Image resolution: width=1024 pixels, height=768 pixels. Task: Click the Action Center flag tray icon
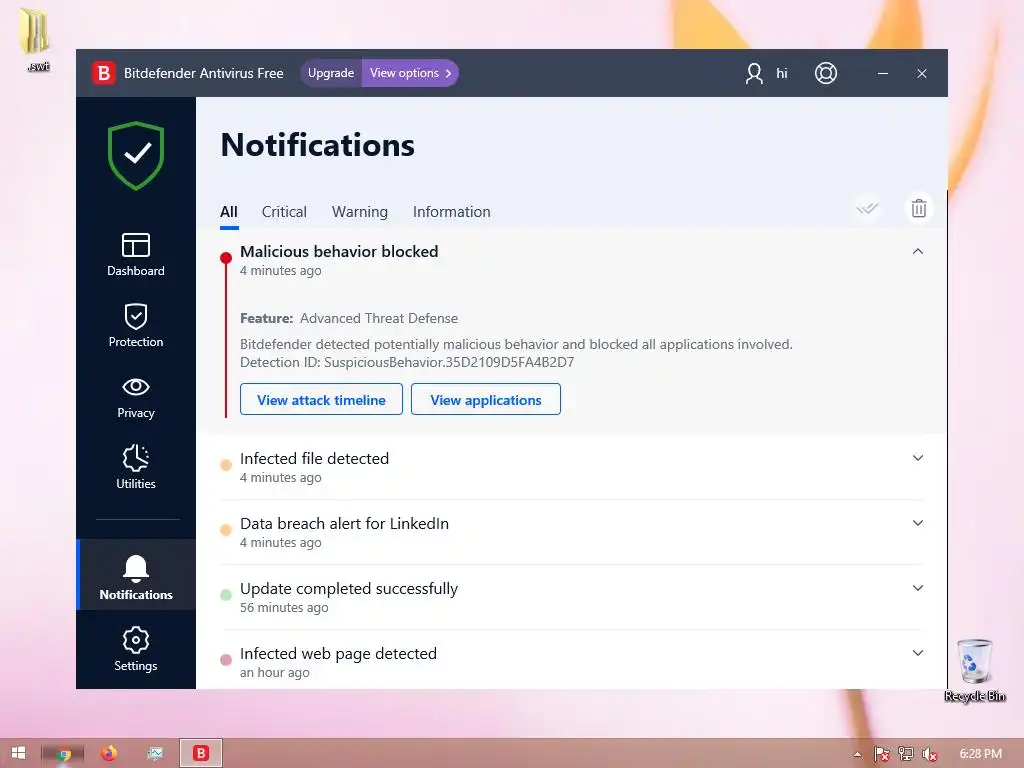pos(882,754)
